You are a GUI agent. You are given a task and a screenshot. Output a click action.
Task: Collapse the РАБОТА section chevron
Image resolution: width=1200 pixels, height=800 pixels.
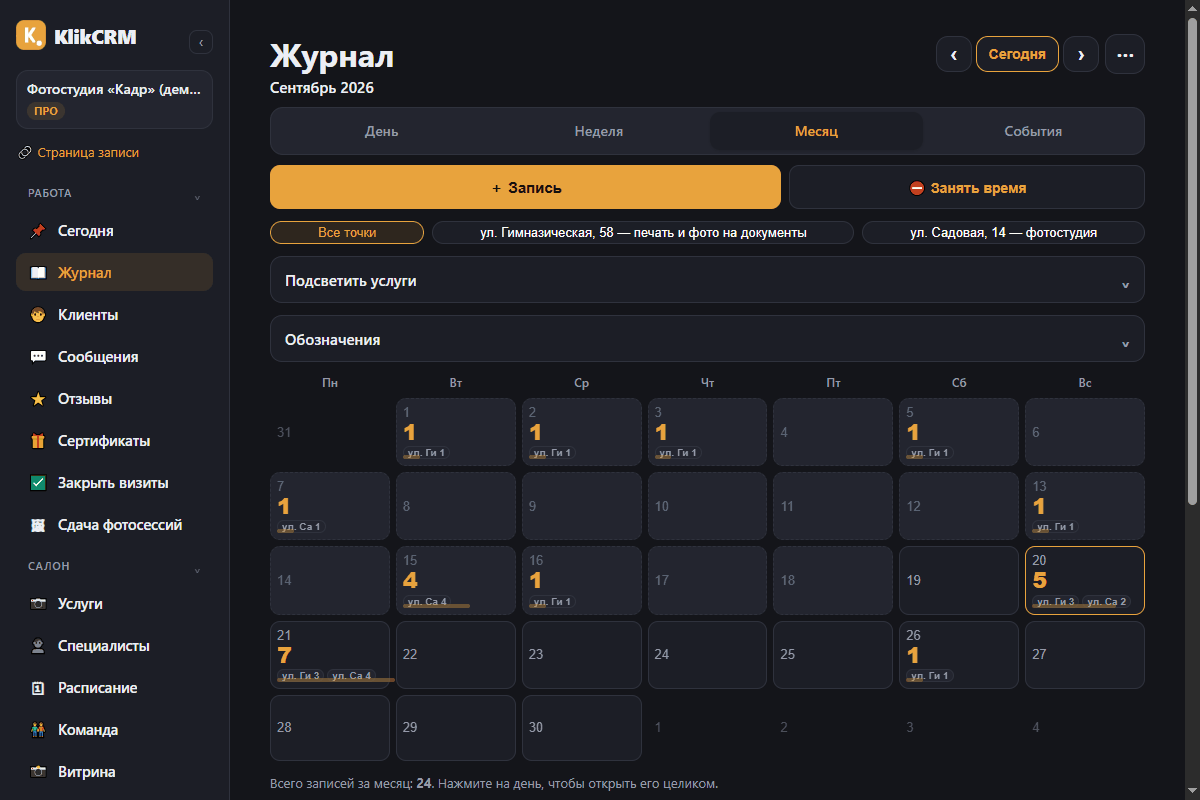tap(197, 196)
